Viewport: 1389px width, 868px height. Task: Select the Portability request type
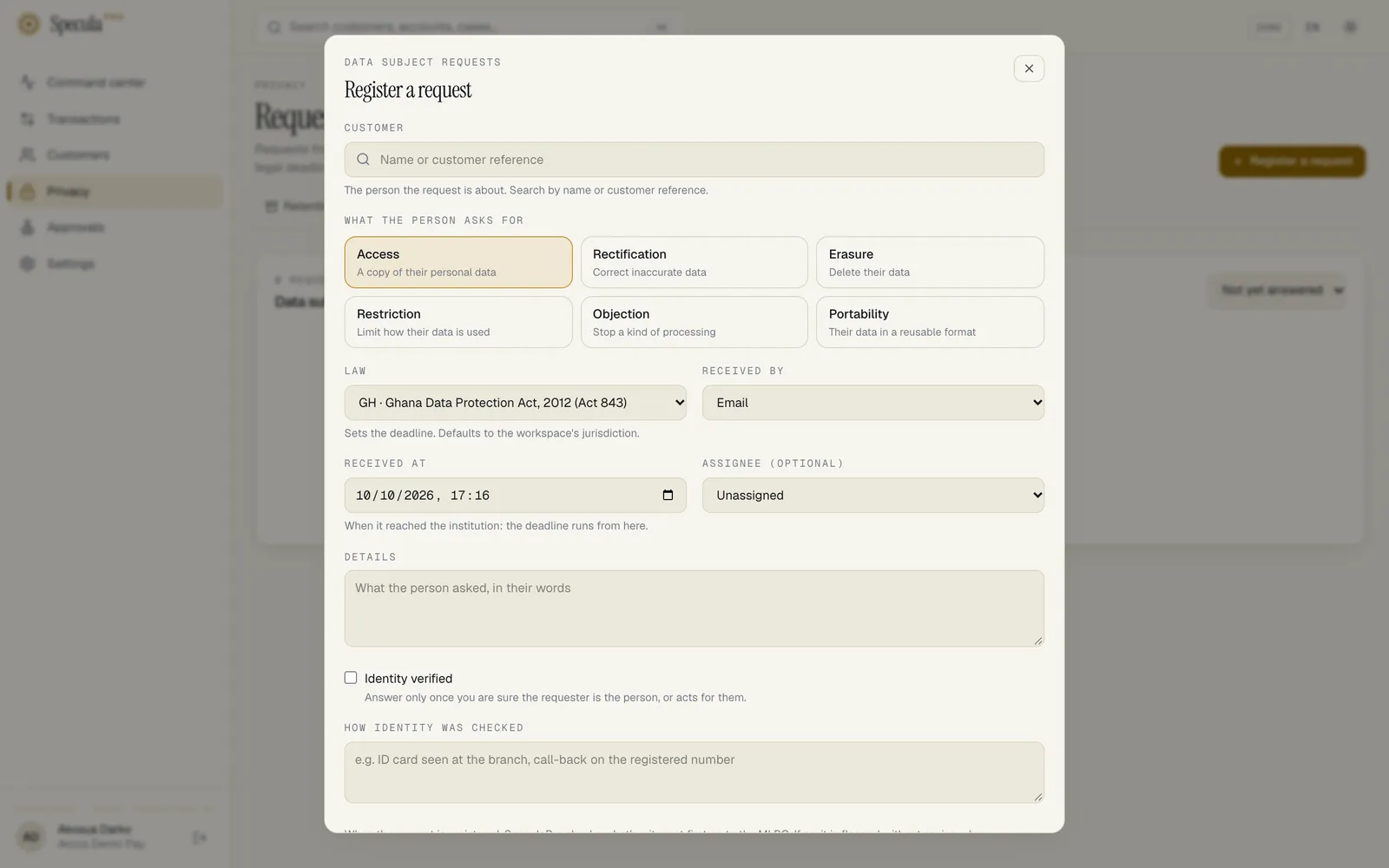[x=930, y=322]
